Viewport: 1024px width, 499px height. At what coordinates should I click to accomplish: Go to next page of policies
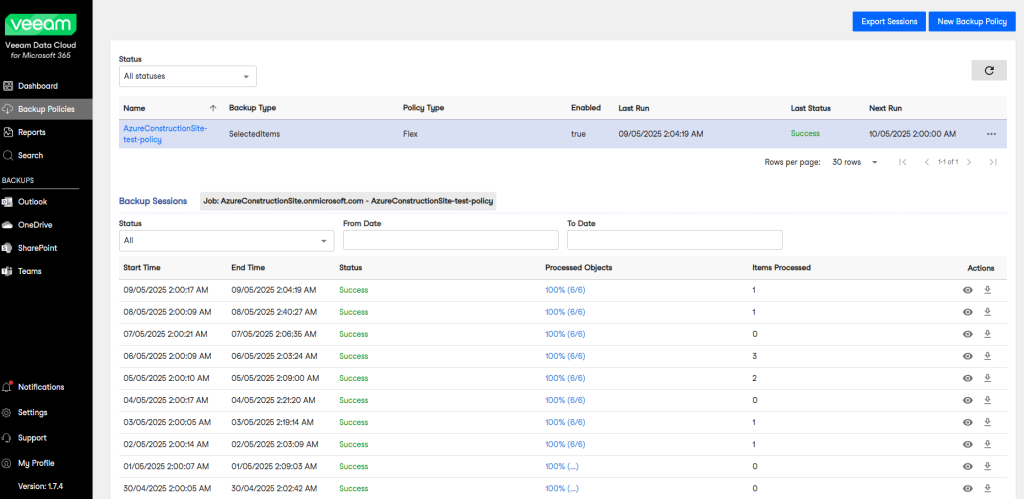[x=969, y=162]
